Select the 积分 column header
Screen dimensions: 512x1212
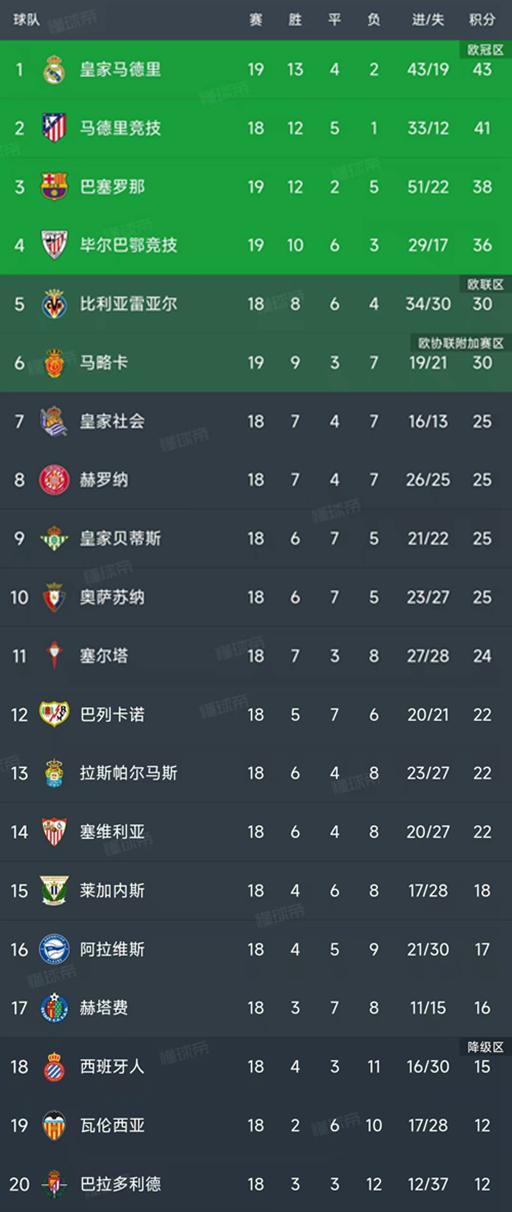pos(483,20)
